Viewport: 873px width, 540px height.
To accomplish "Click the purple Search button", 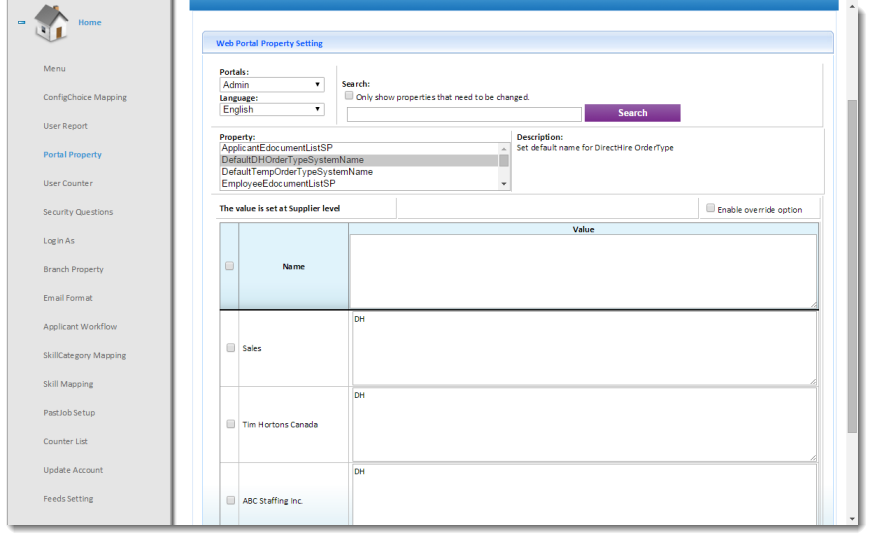I will point(632,113).
